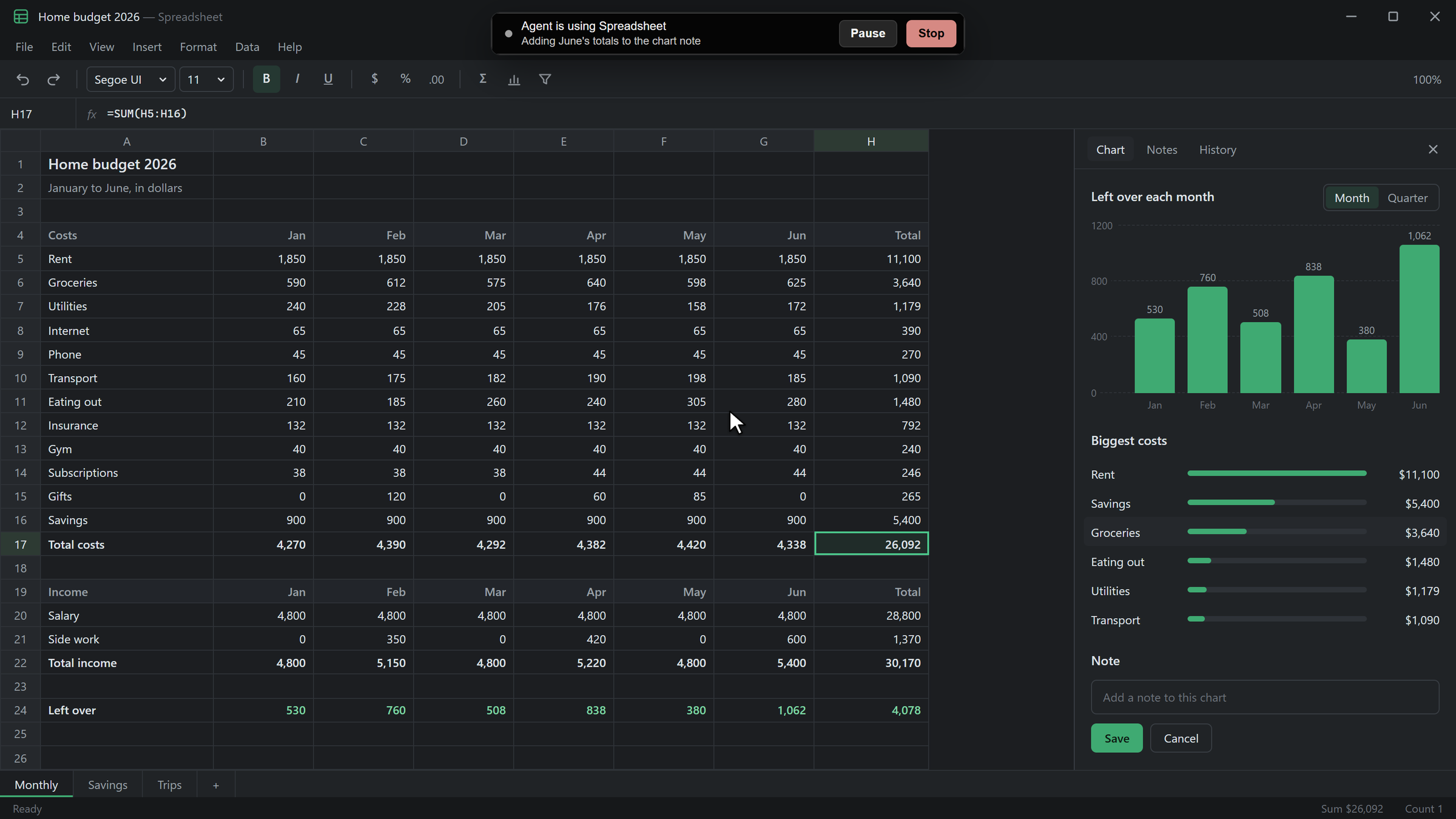Toggle Bold formatting
1456x819 pixels.
(x=266, y=79)
